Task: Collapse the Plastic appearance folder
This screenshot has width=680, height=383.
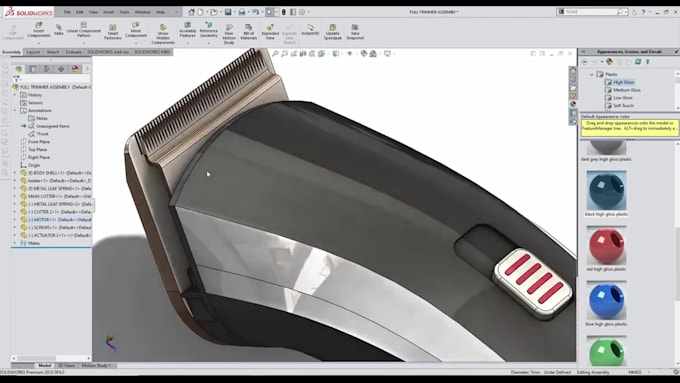Action: pos(592,74)
